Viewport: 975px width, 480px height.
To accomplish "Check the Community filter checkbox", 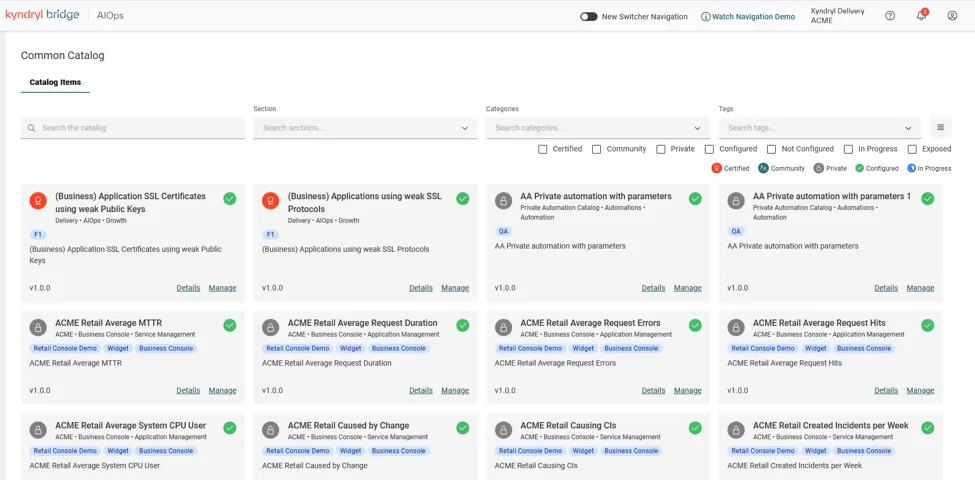I will tap(596, 149).
